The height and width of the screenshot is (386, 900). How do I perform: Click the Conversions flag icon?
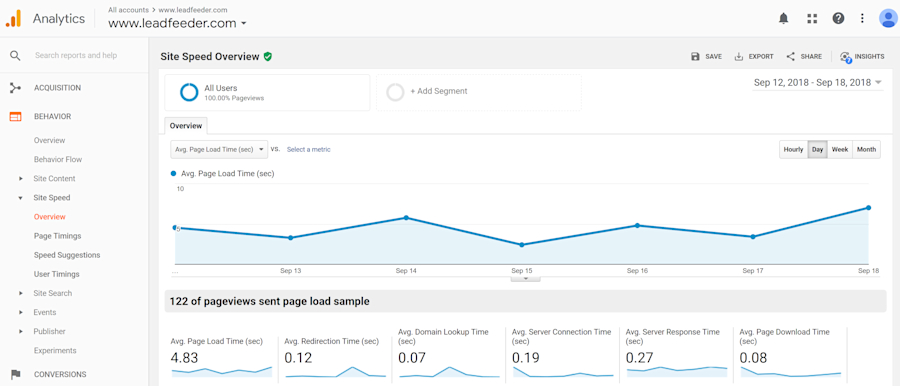click(15, 375)
